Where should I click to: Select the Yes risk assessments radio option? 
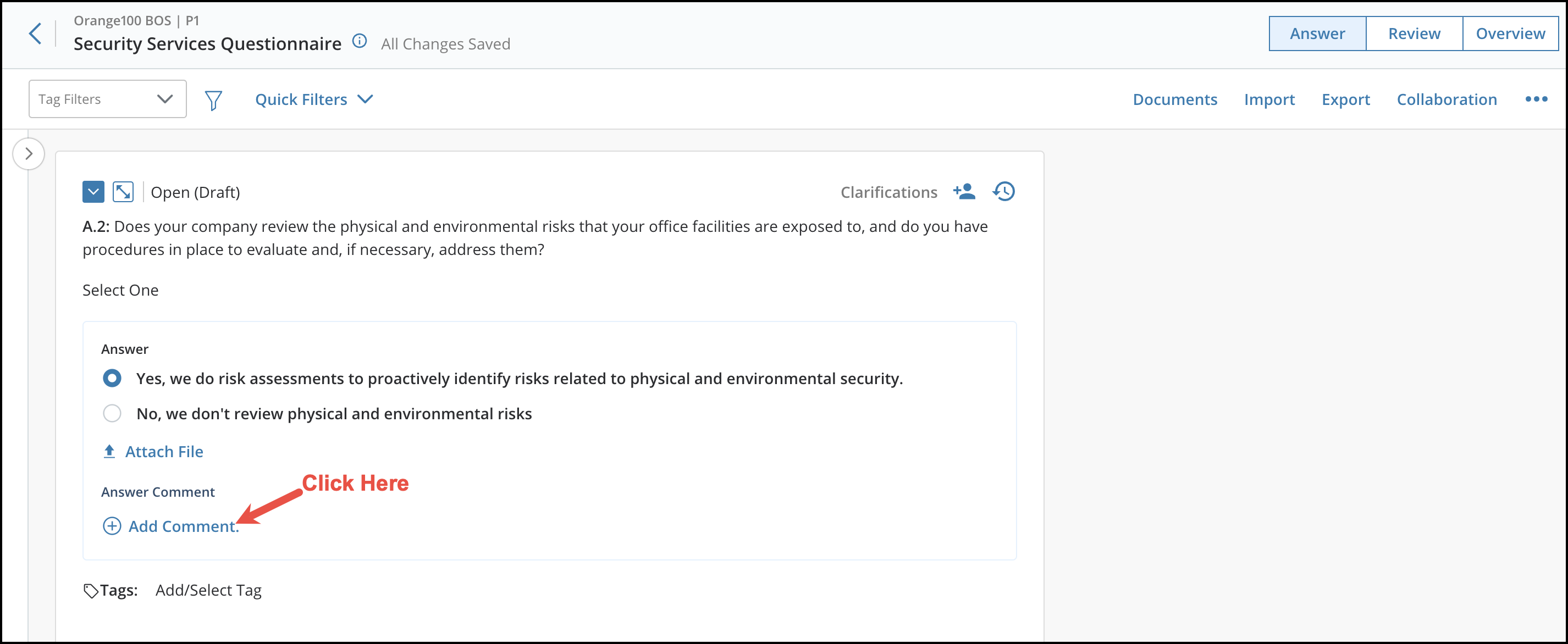(112, 378)
